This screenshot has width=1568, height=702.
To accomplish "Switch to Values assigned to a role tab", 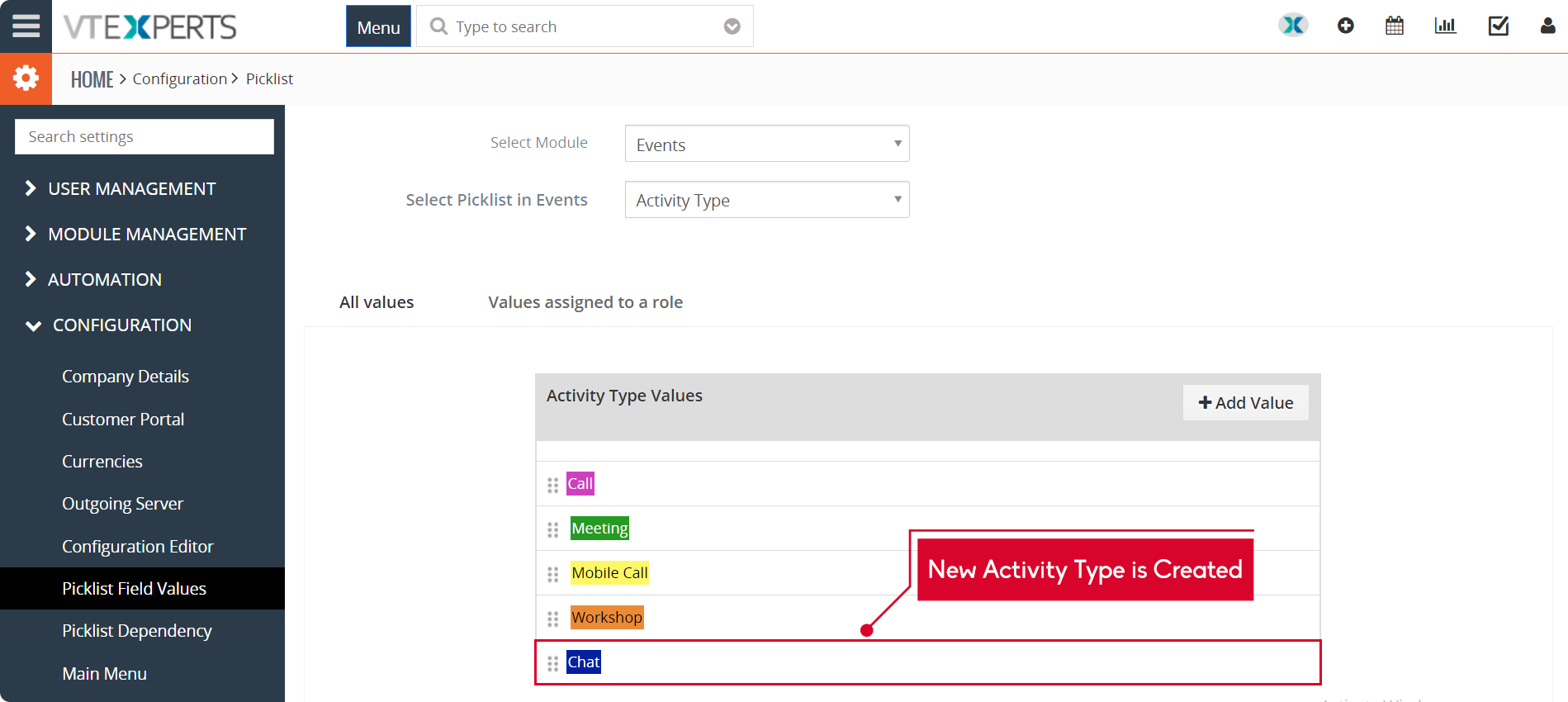I will coord(585,302).
